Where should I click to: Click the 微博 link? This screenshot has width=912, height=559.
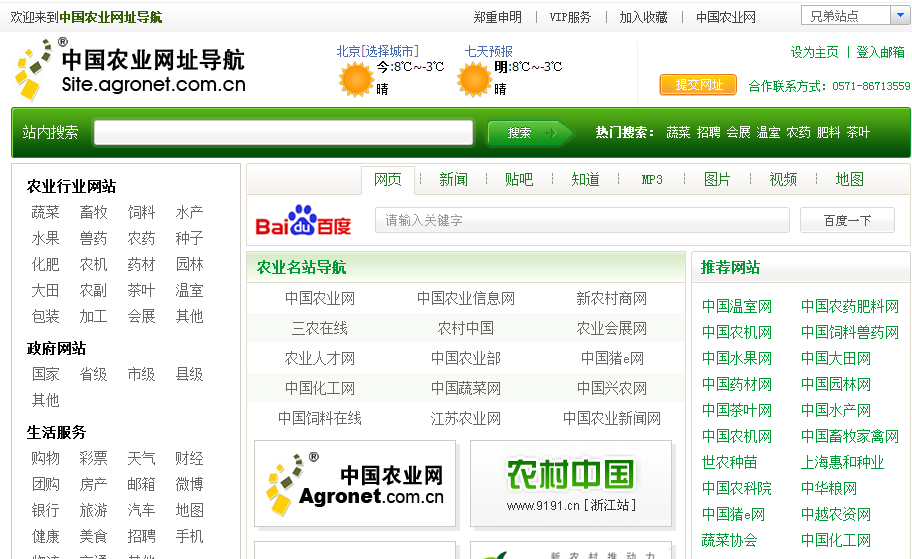pyautogui.click(x=190, y=484)
